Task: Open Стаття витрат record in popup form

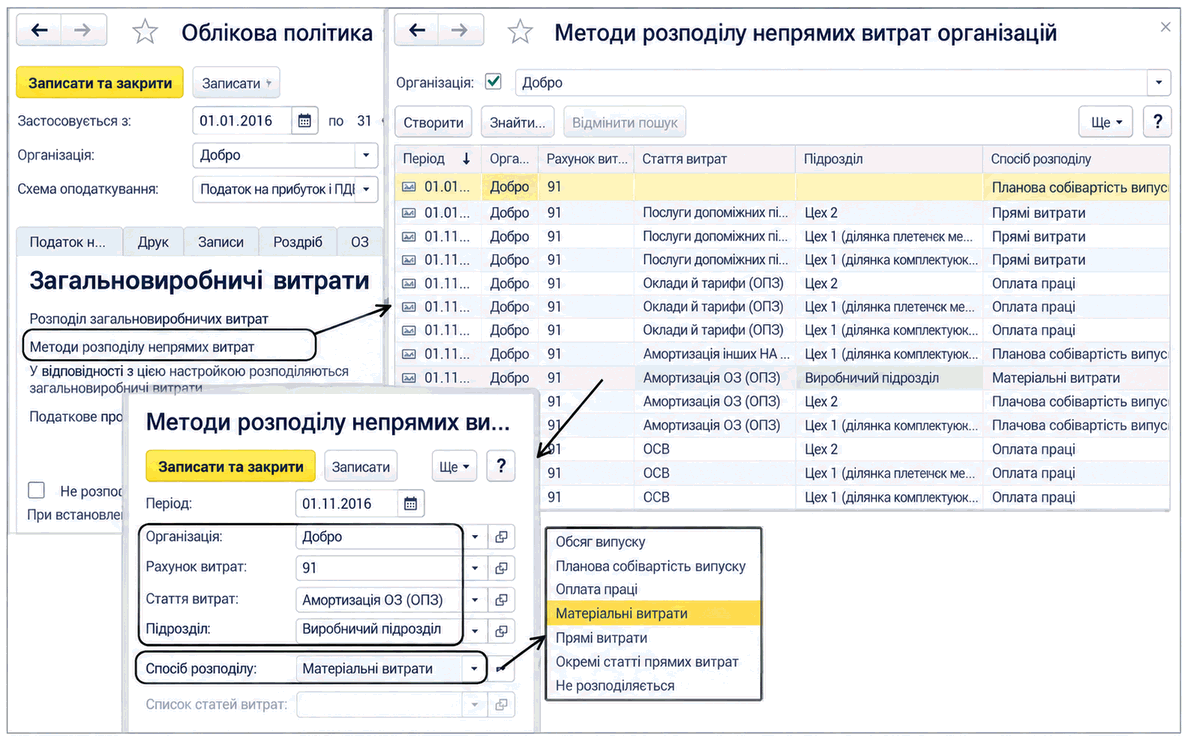Action: tap(501, 599)
